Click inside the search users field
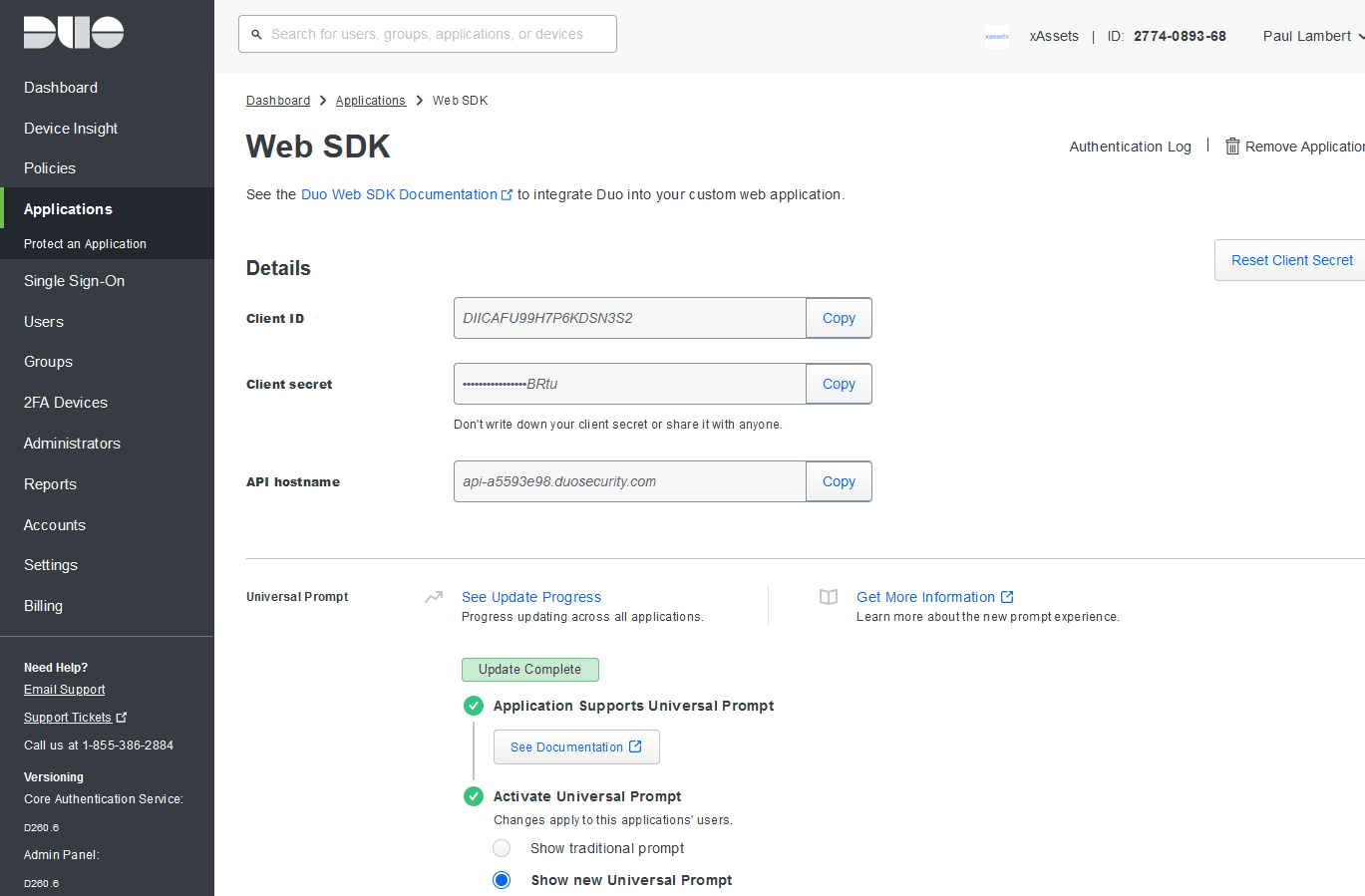The width and height of the screenshot is (1365, 896). point(427,33)
